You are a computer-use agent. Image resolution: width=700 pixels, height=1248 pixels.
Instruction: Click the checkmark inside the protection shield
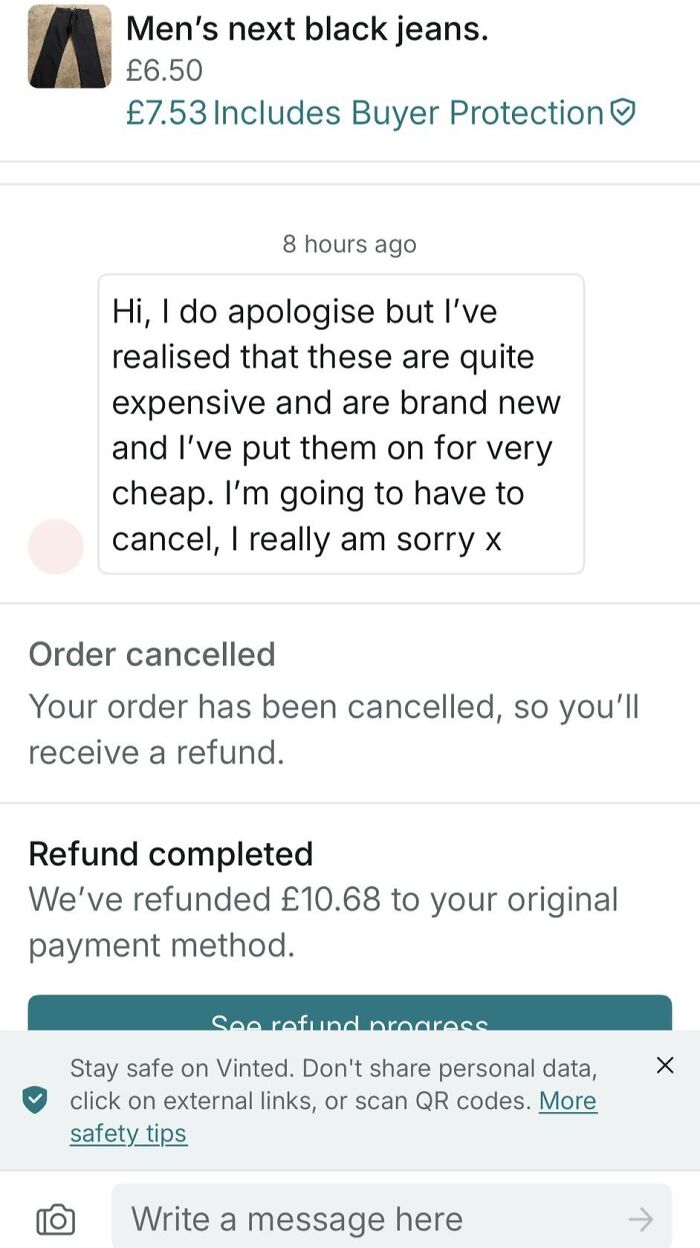[37, 1100]
